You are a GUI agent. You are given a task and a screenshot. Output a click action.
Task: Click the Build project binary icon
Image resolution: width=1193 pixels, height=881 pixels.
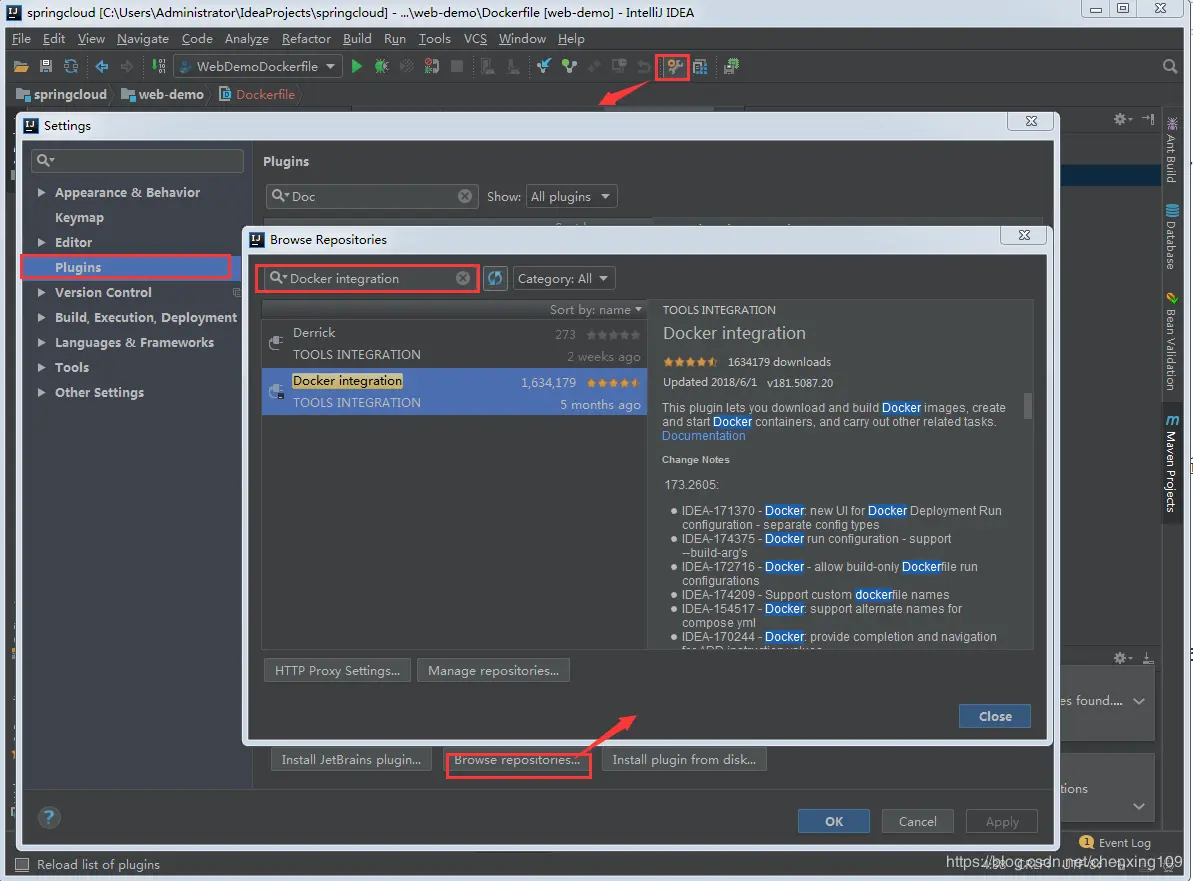coord(158,67)
